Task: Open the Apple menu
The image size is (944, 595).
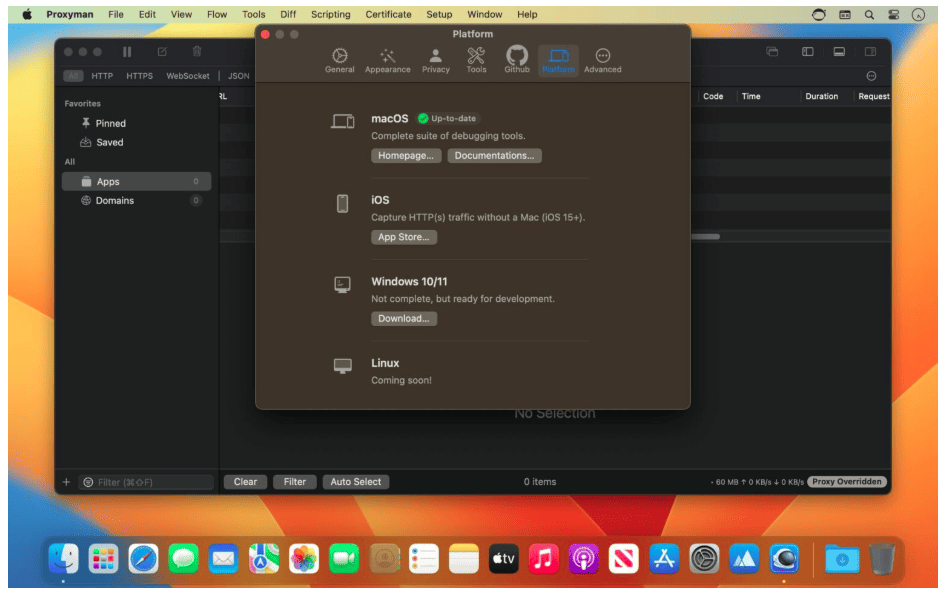Action: coord(27,14)
